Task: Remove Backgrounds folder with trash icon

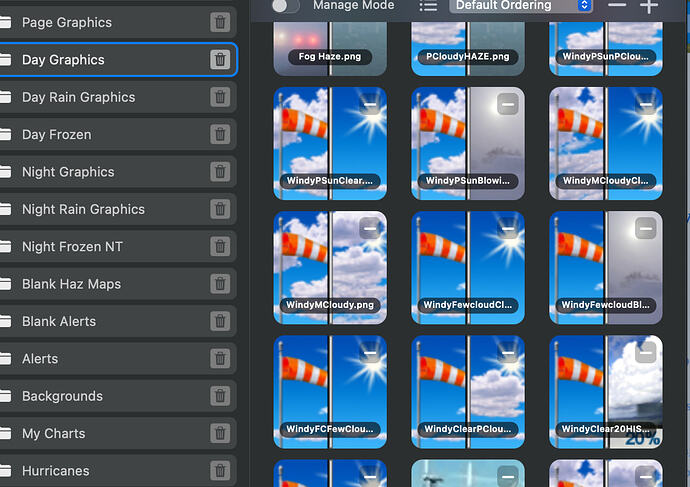Action: [220, 396]
